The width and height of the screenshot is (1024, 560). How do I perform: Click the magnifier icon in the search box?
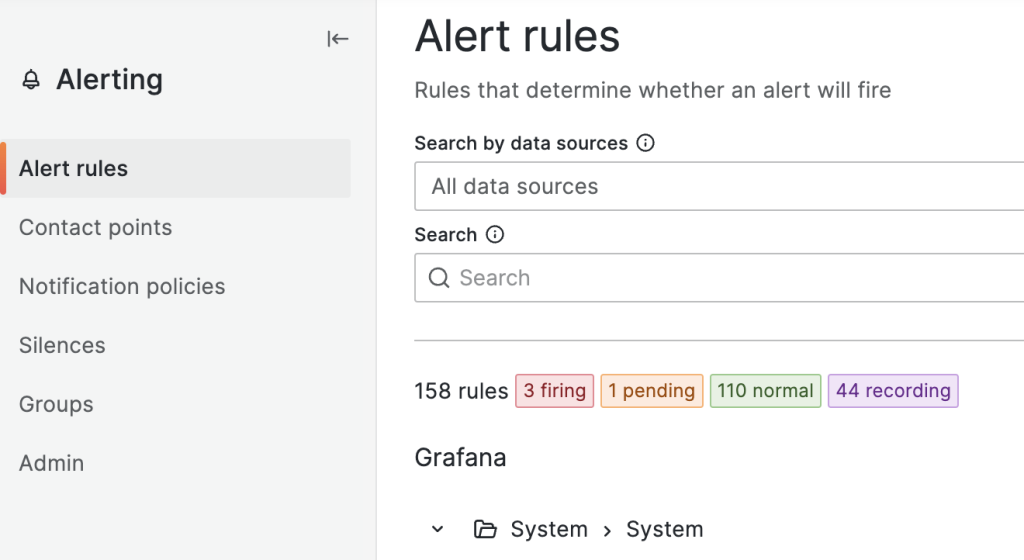coord(439,278)
